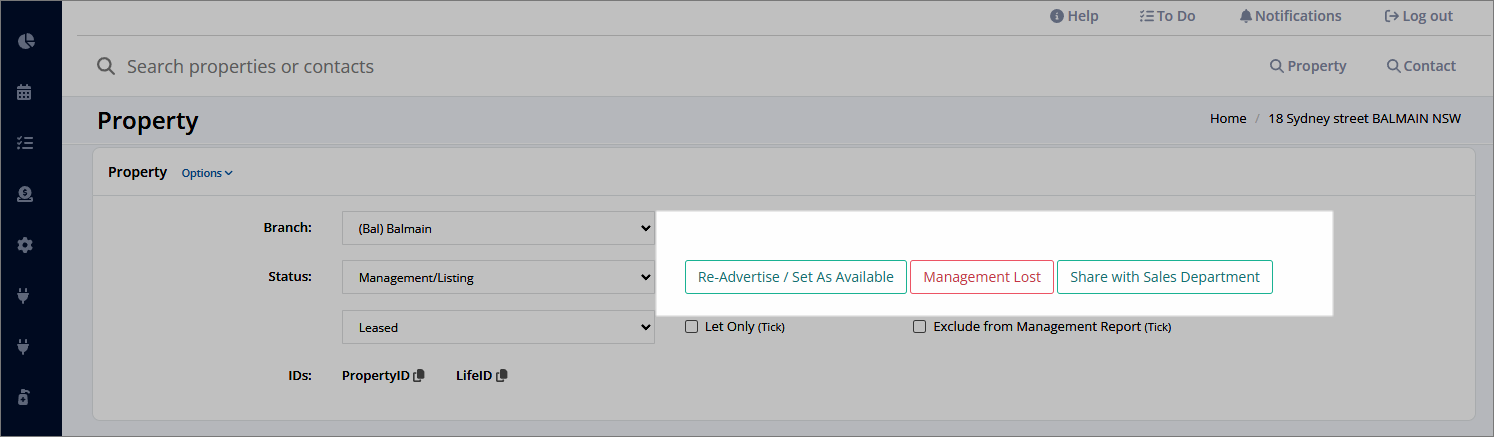Expand the Property Options menu
The width and height of the screenshot is (1494, 437).
tap(207, 173)
